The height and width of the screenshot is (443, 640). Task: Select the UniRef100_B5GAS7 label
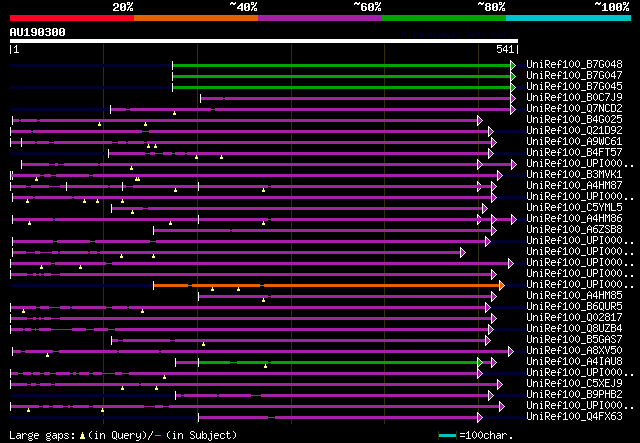tap(574, 340)
